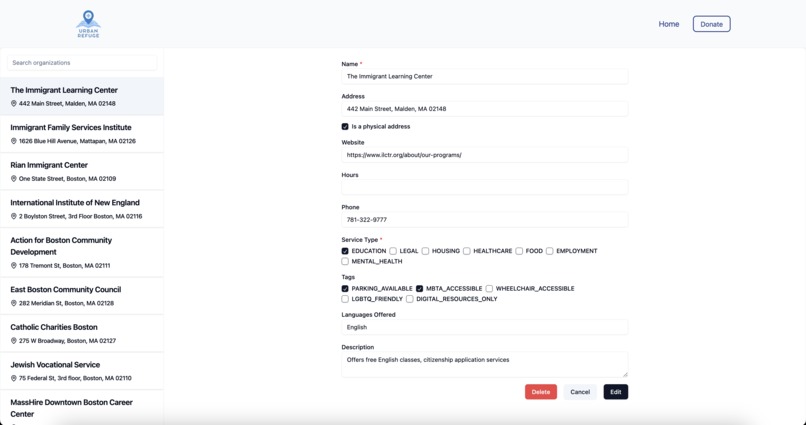This screenshot has height=425, width=806.
Task: Click into the Address input field
Action: tap(484, 109)
